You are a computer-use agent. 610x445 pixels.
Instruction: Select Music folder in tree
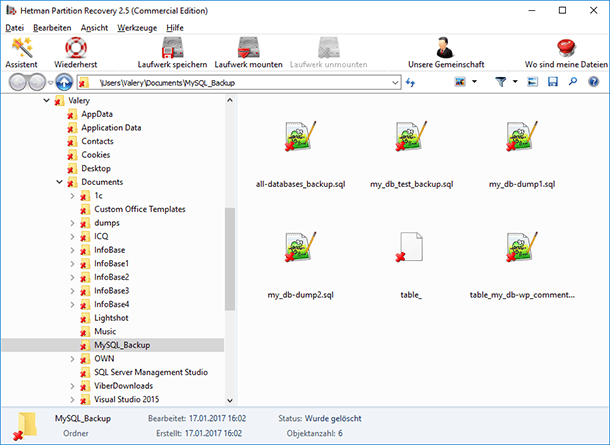(105, 331)
